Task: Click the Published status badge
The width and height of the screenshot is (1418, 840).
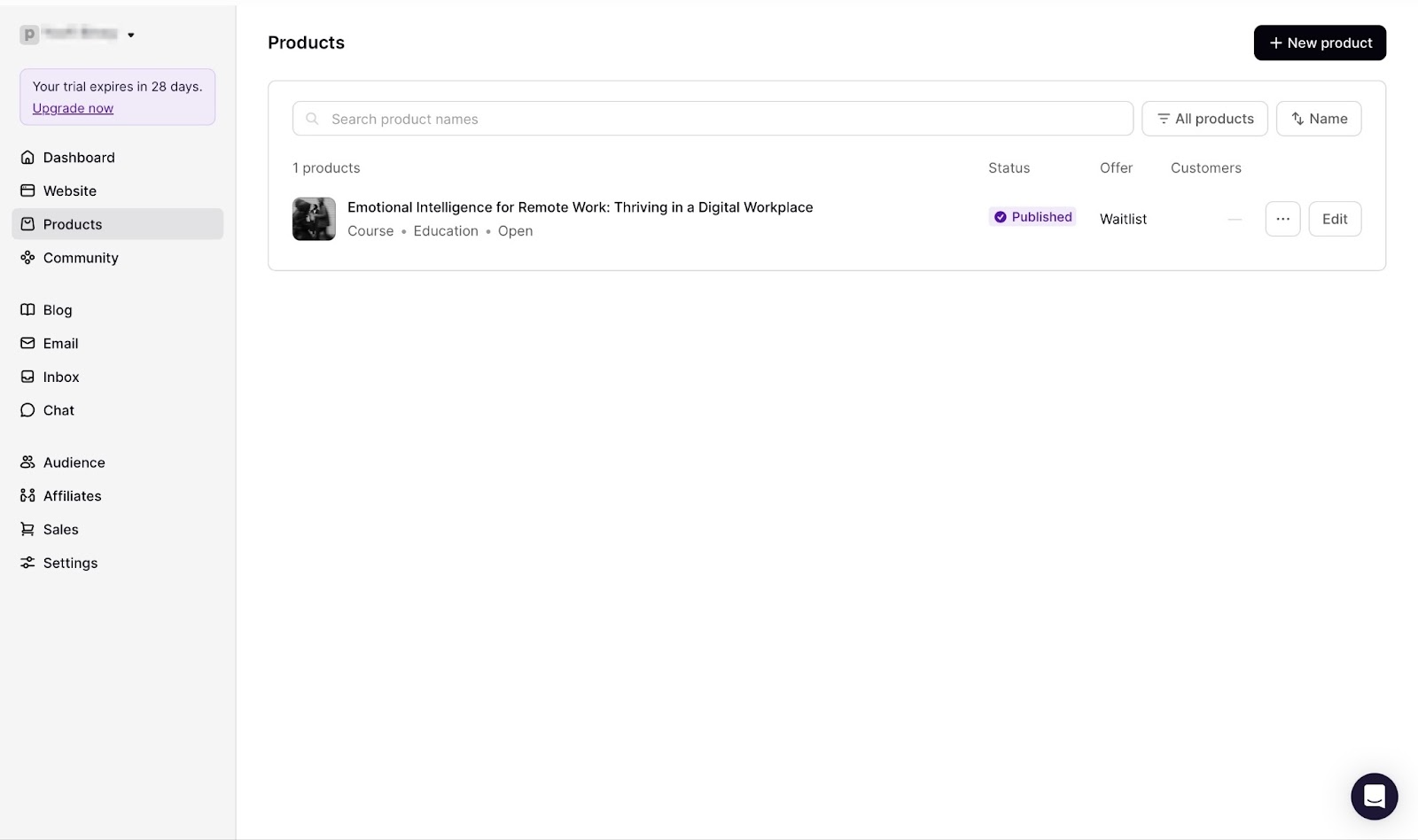Action: pyautogui.click(x=1032, y=217)
